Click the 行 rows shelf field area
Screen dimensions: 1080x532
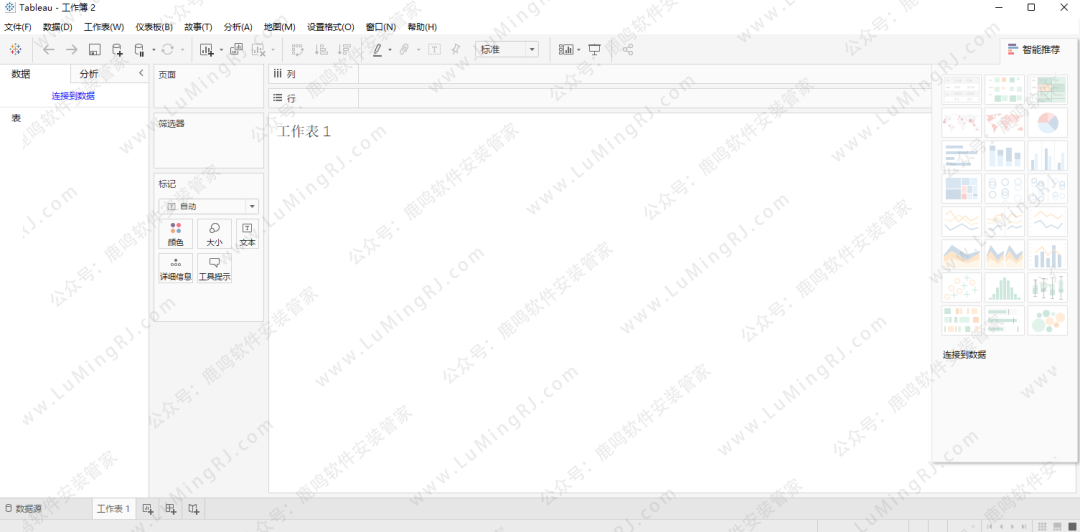[x=645, y=98]
